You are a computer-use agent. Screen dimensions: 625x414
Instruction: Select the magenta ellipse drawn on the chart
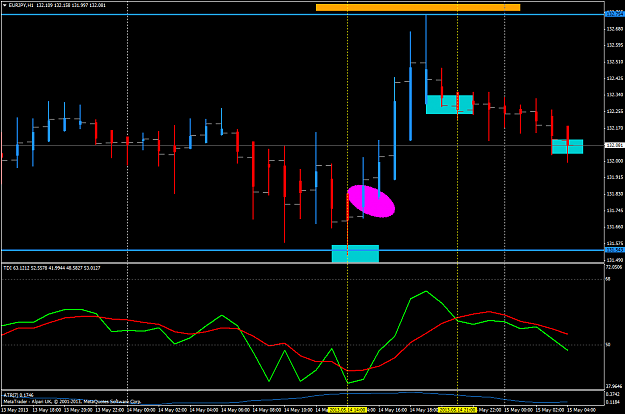point(371,201)
